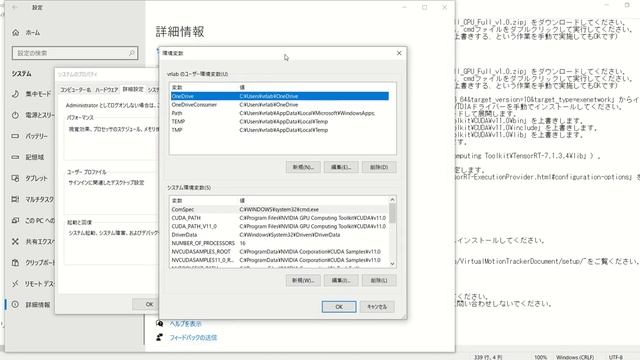
Task: Switch to 詳細設定 tab in System Properties
Action: point(133,89)
